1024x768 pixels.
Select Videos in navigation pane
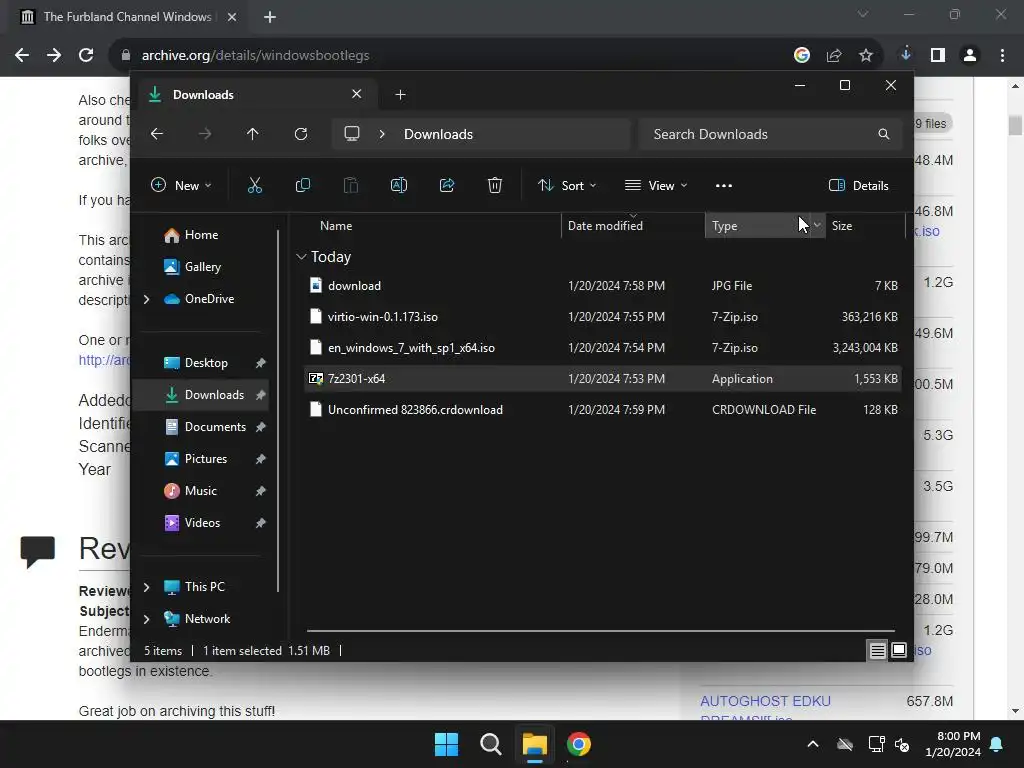(200, 523)
